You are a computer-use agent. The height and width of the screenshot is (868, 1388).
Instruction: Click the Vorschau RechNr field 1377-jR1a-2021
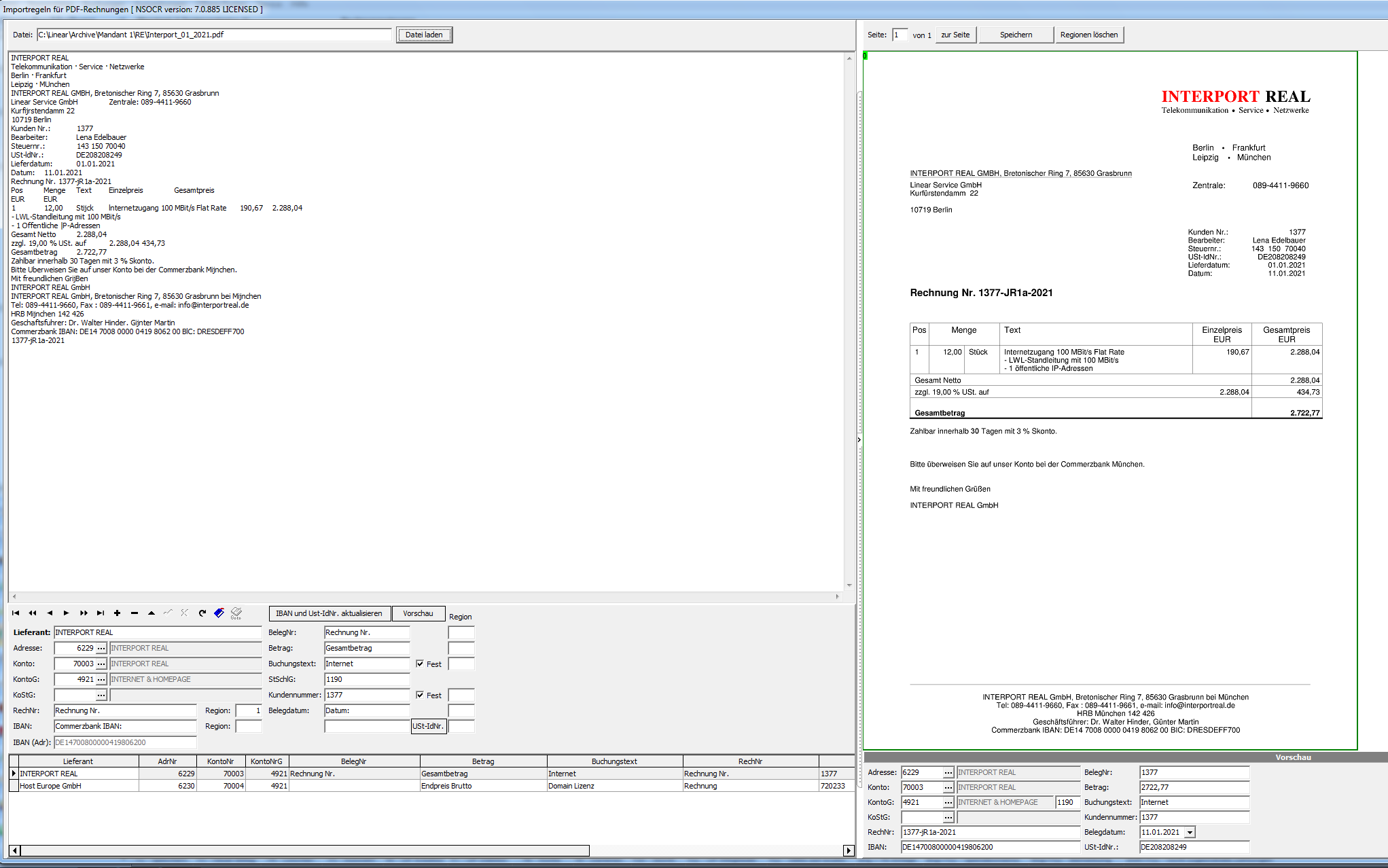click(x=990, y=832)
